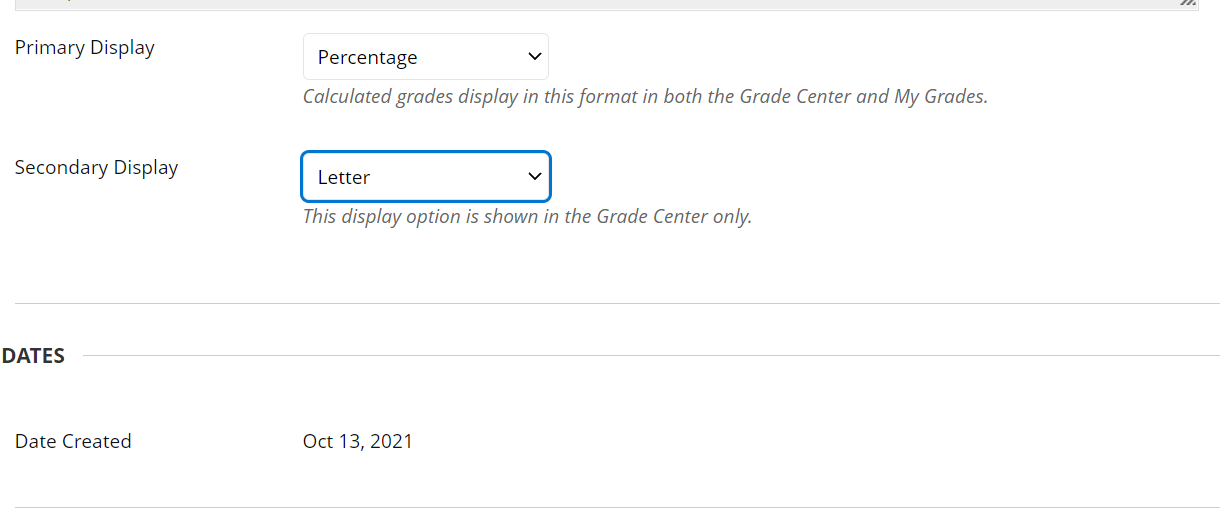Click the divider line below Date Created
Screen dimensions: 1220x515
click(x=617, y=507)
